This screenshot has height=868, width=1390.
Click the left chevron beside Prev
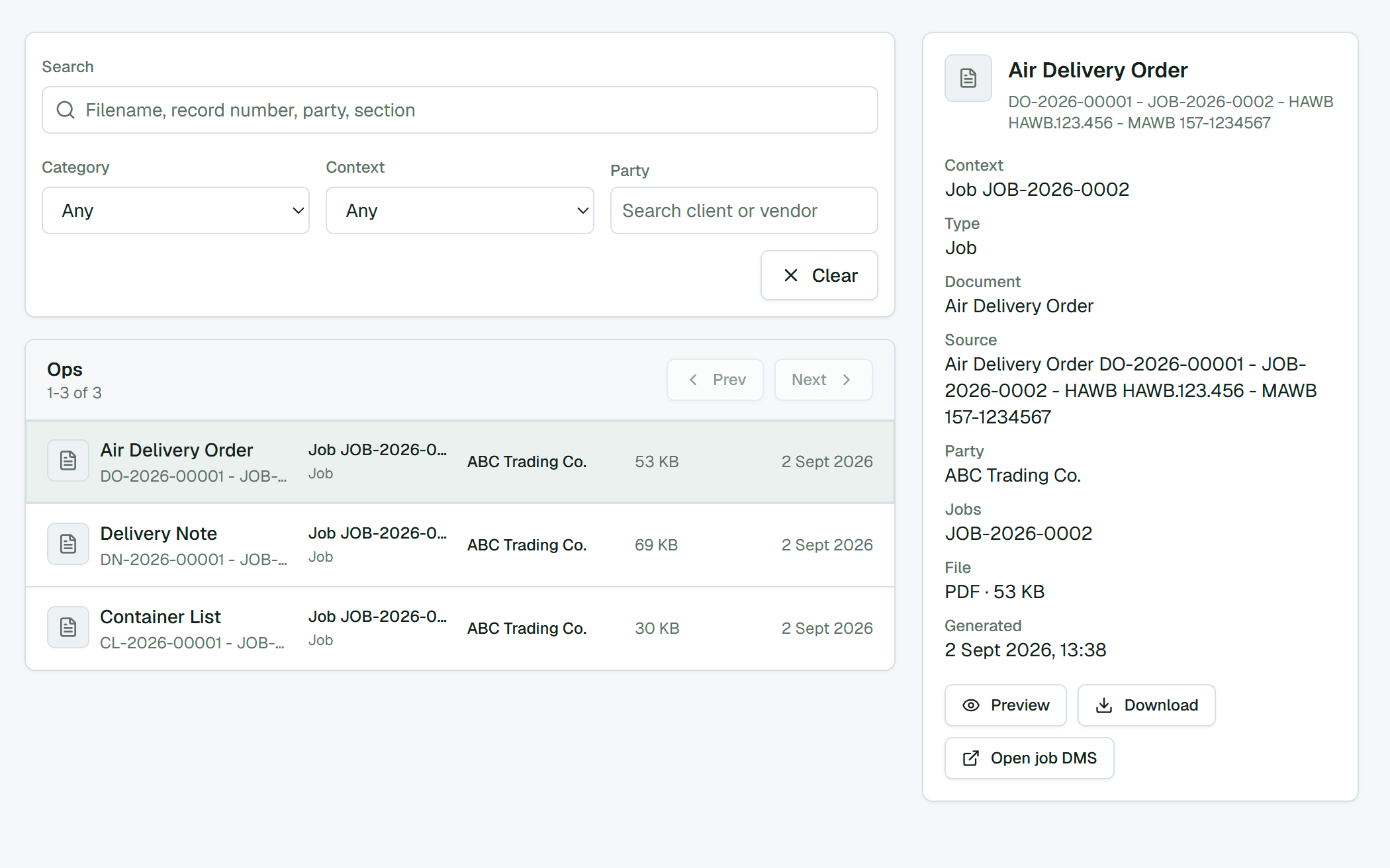pyautogui.click(x=693, y=380)
